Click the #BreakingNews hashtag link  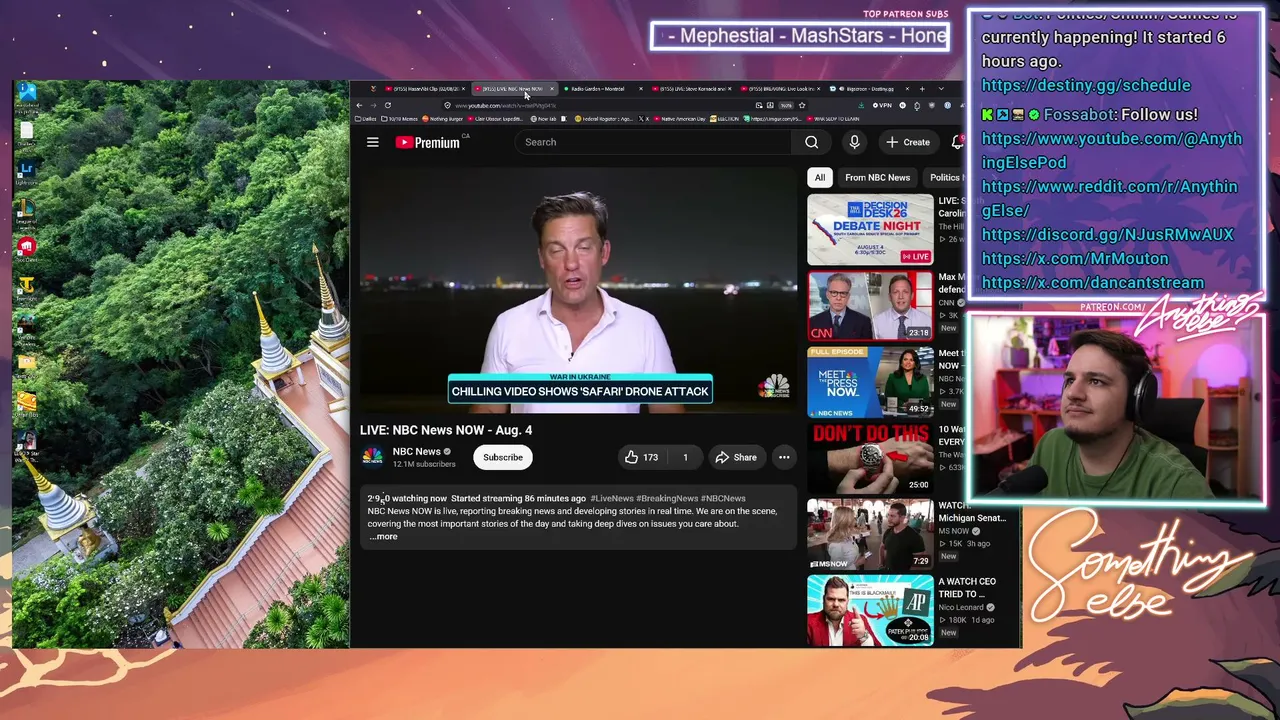point(667,498)
